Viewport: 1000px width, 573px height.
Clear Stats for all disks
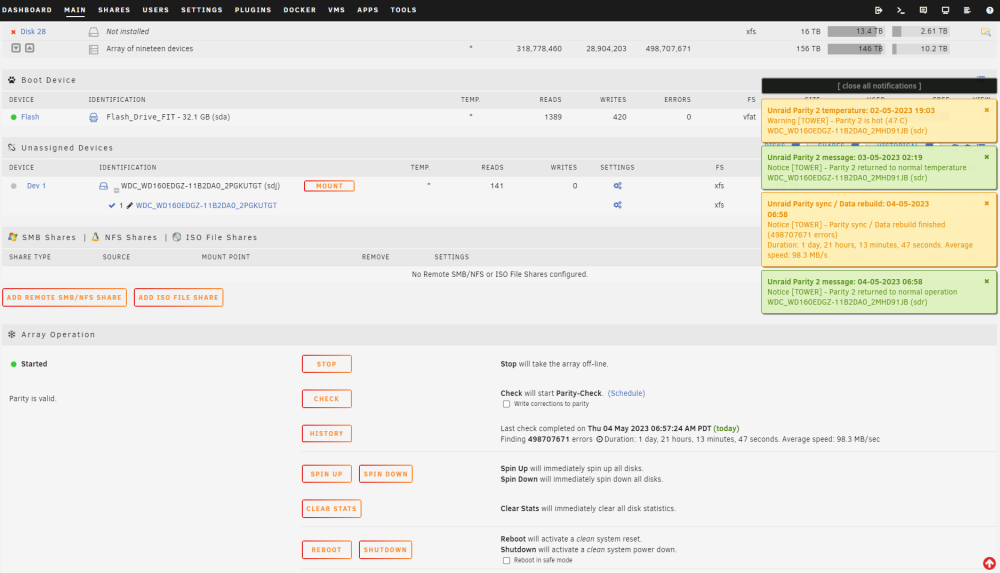tap(332, 509)
